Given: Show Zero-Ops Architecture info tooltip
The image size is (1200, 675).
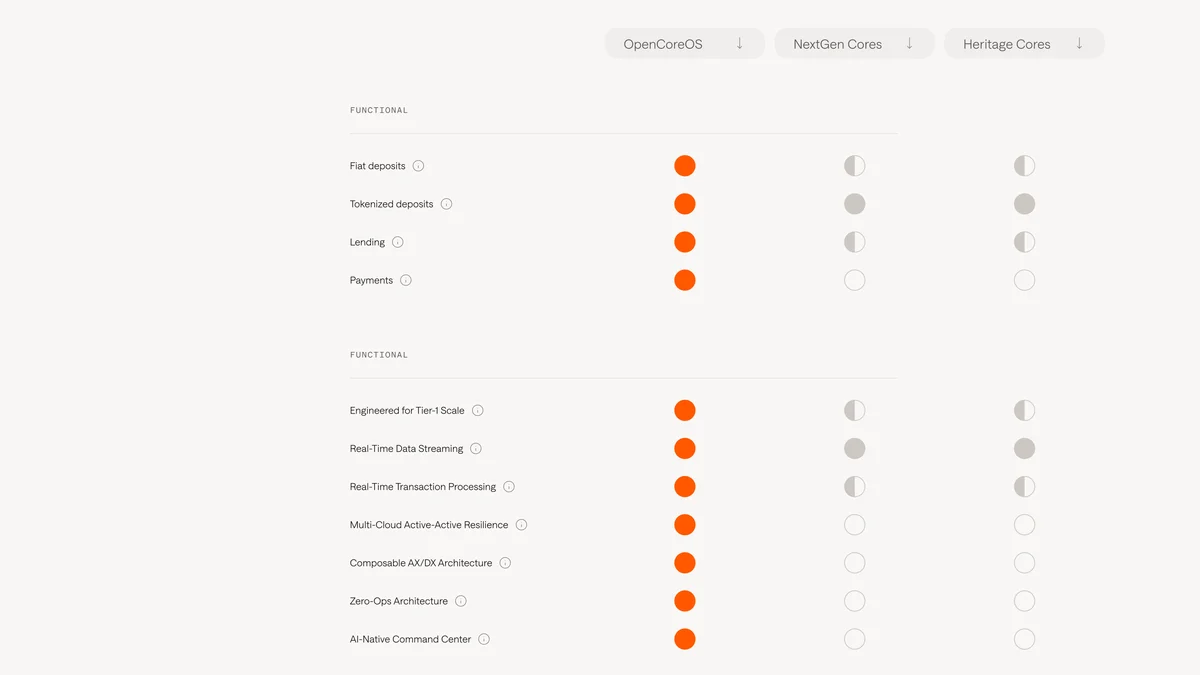Looking at the screenshot, I should coord(461,601).
